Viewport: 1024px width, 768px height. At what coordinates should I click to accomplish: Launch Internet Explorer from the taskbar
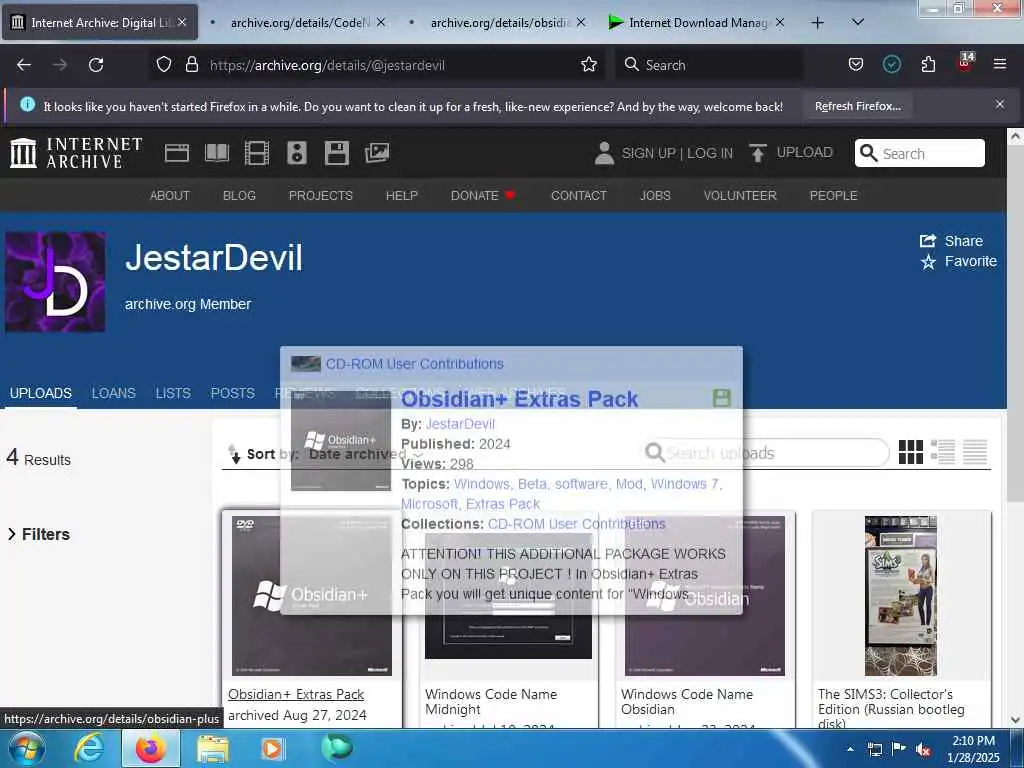tap(89, 748)
